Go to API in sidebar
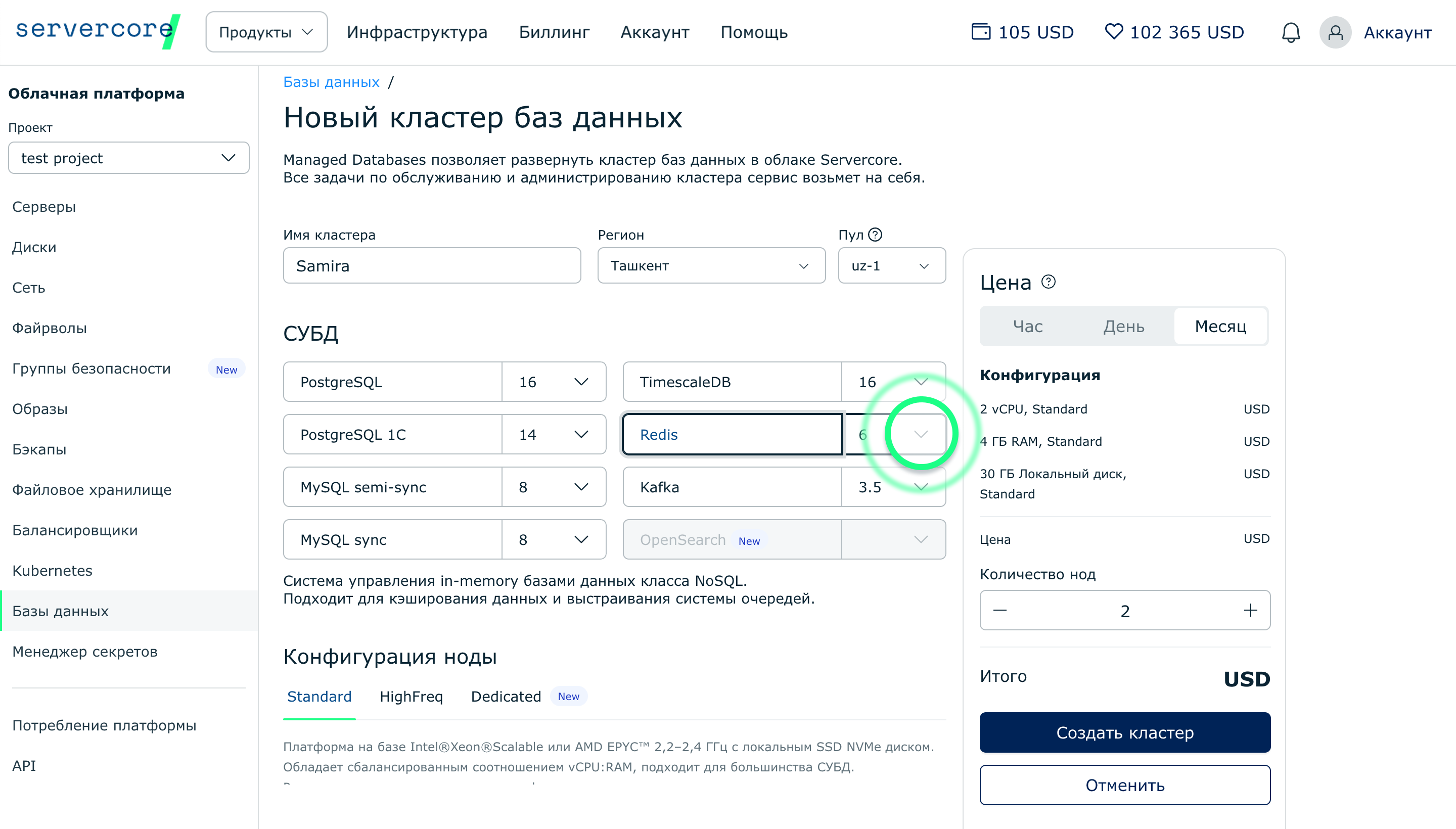 point(24,765)
